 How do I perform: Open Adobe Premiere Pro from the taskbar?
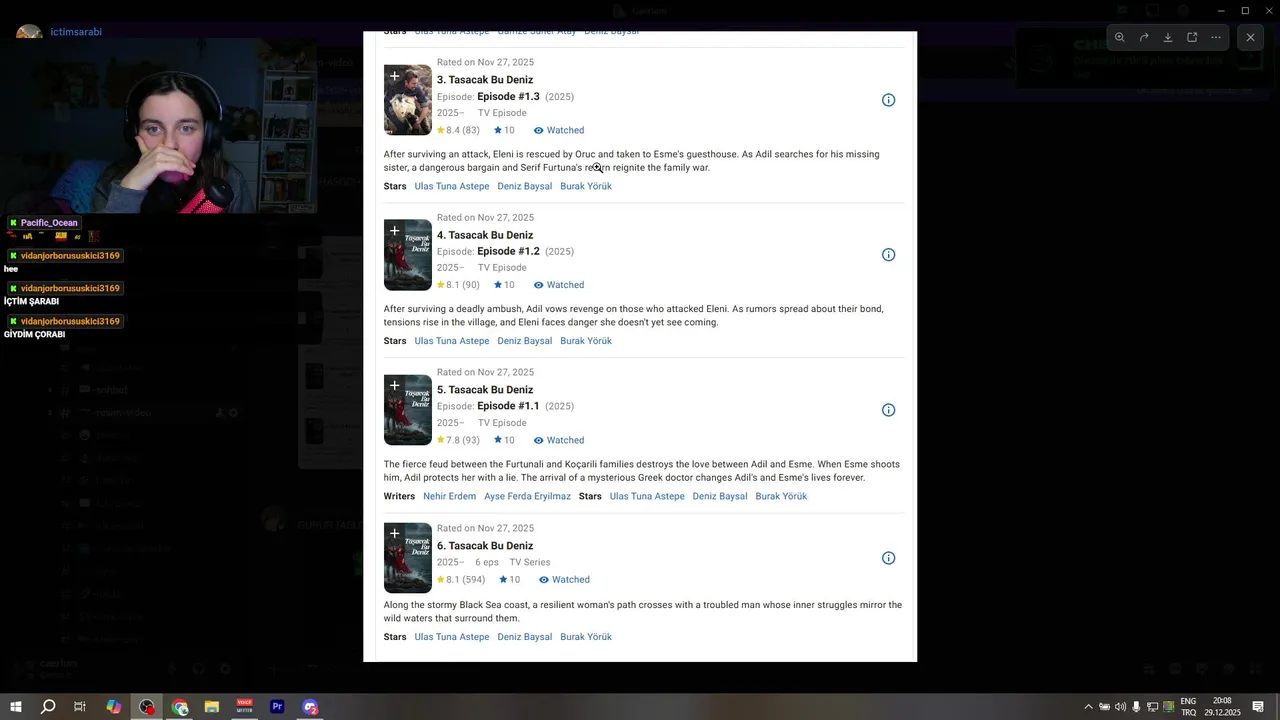[x=277, y=707]
